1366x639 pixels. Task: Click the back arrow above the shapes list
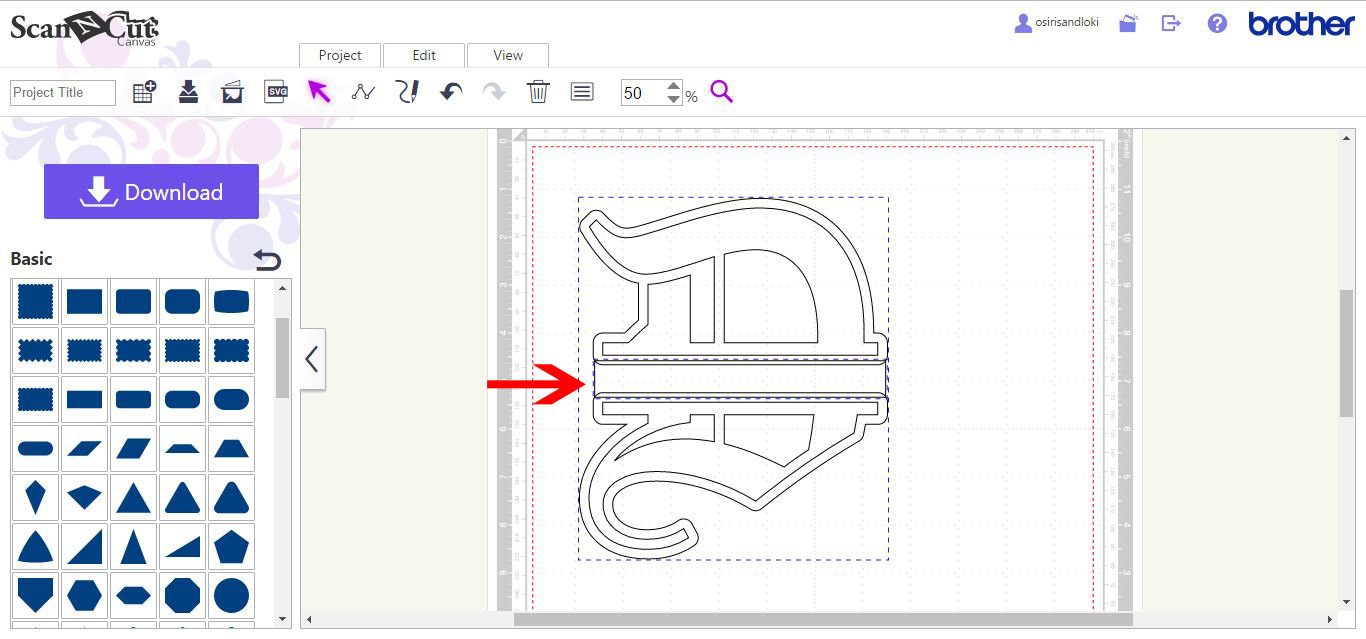point(268,259)
